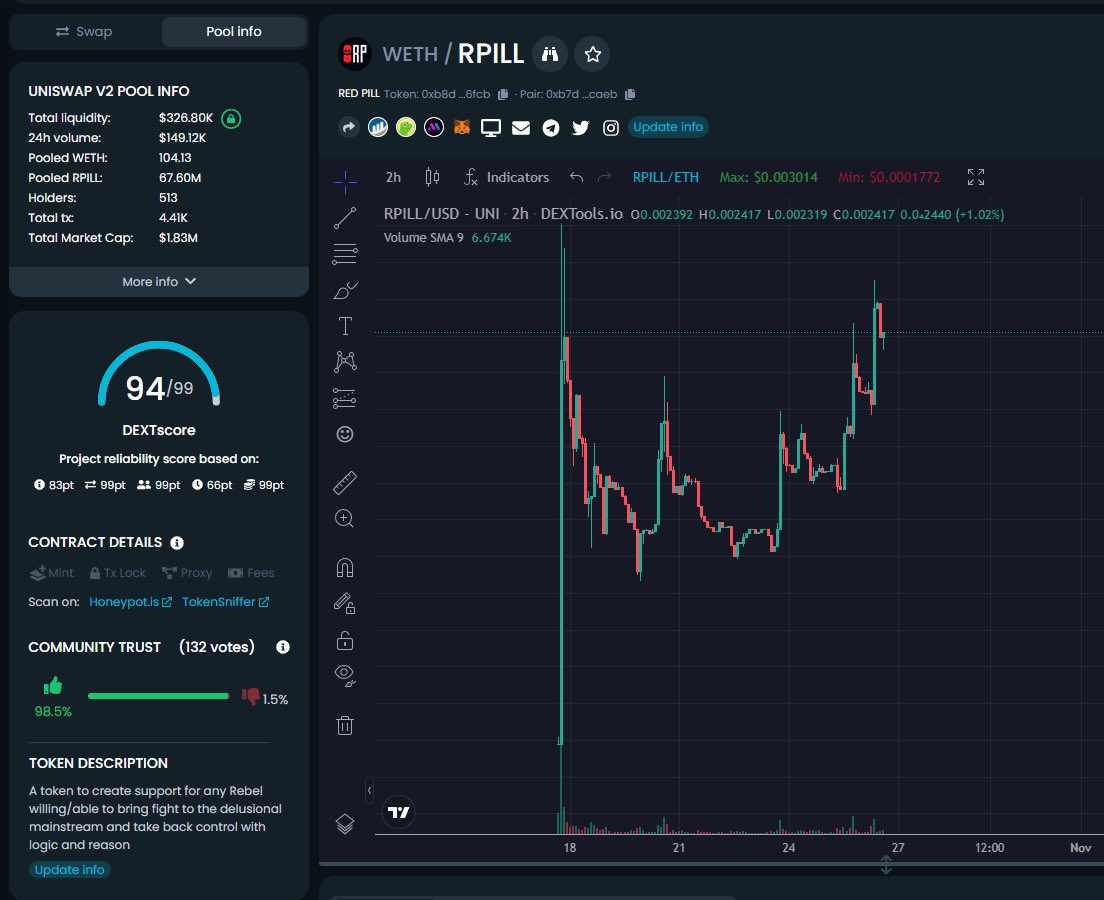Open the CoinGecko green gecko icon
The height and width of the screenshot is (900, 1104).
(406, 127)
